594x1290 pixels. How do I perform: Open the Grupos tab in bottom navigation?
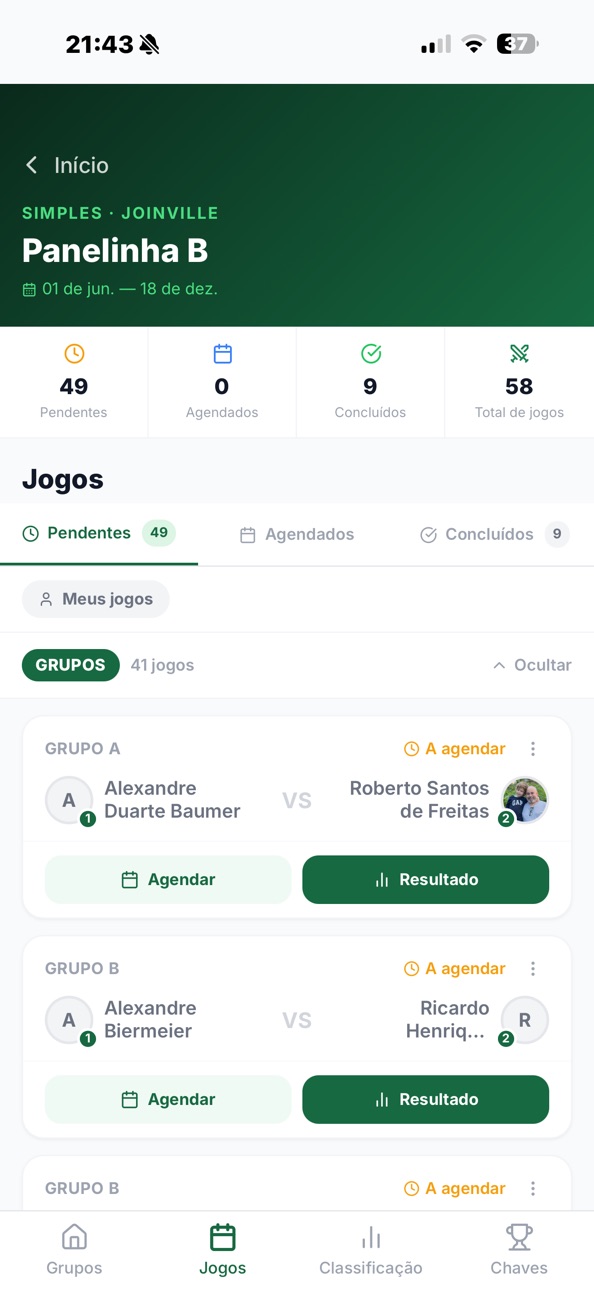74,1250
